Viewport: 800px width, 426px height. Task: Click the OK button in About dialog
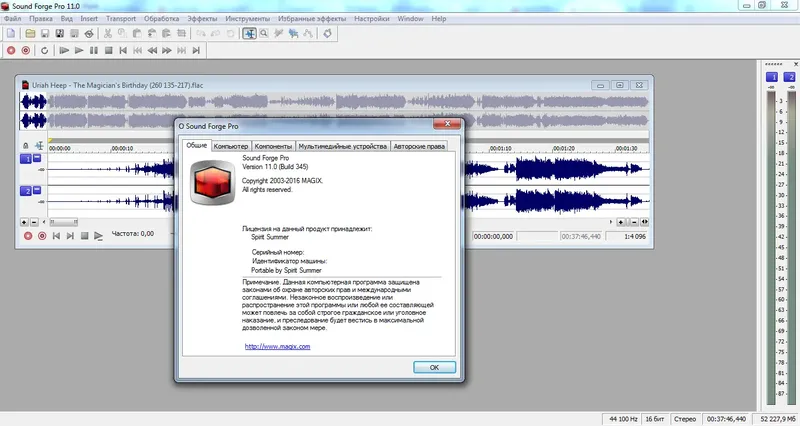(434, 367)
